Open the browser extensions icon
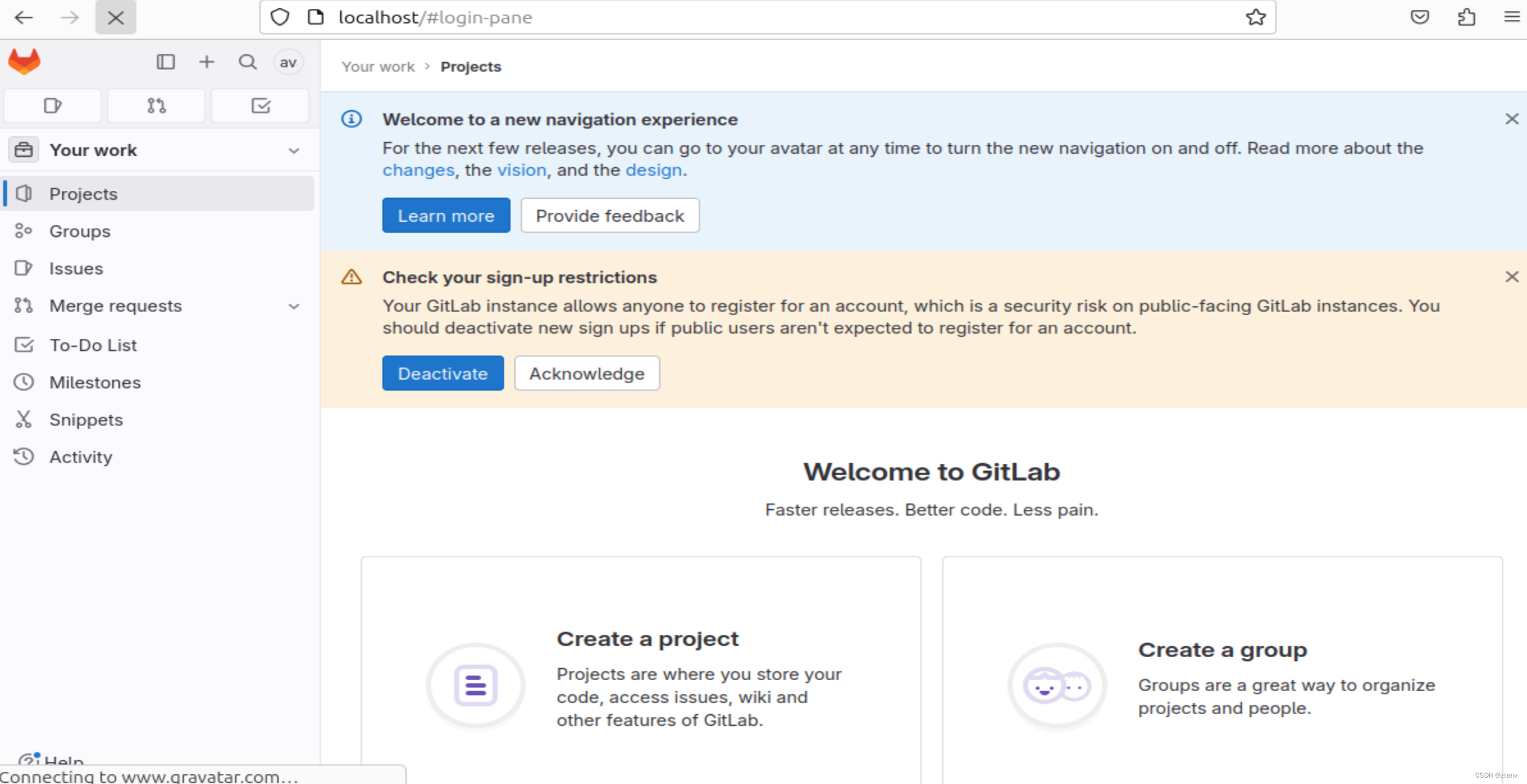Image resolution: width=1527 pixels, height=784 pixels. click(x=1466, y=17)
